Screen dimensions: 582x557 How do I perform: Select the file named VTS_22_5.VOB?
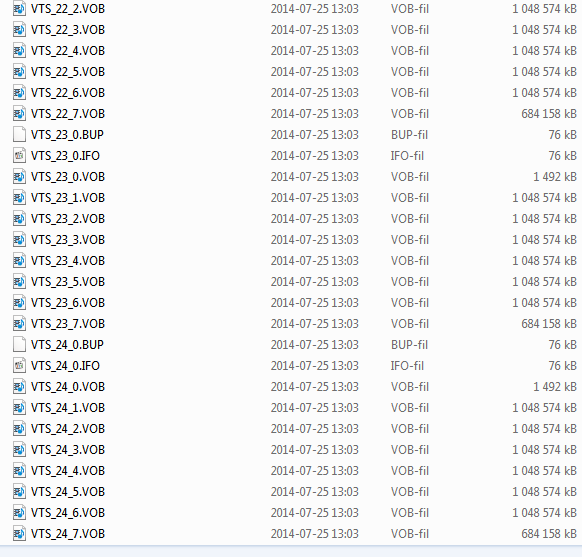(x=68, y=72)
